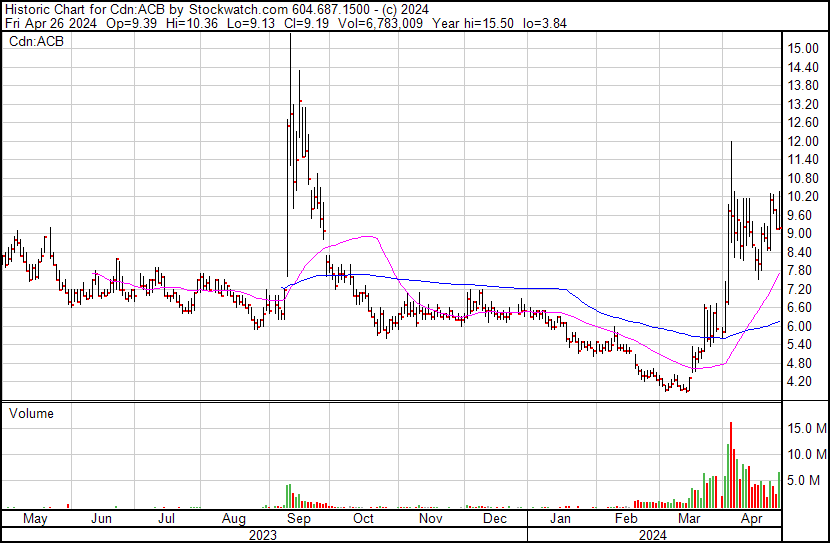Click the 'Cdn:ACB' symbol label in chart
The width and height of the screenshot is (830, 543).
37,41
